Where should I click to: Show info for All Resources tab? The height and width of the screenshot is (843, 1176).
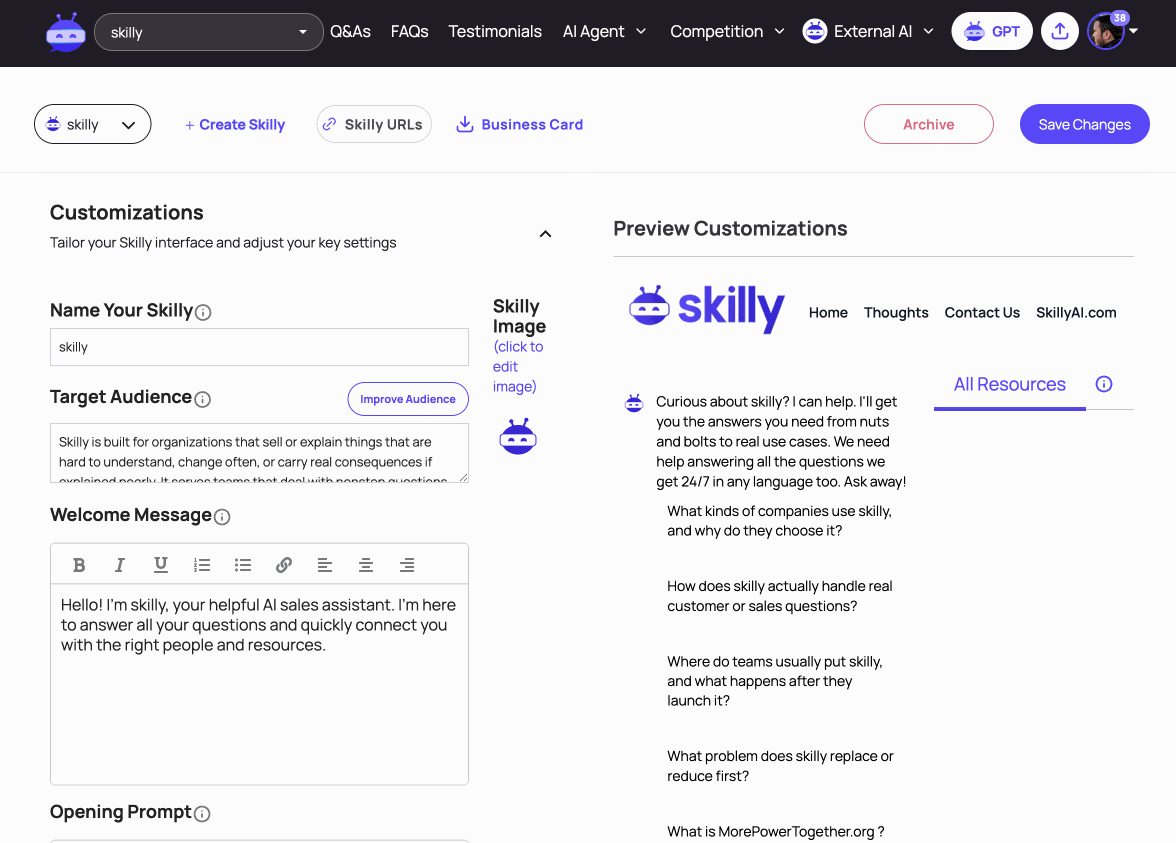(x=1103, y=384)
